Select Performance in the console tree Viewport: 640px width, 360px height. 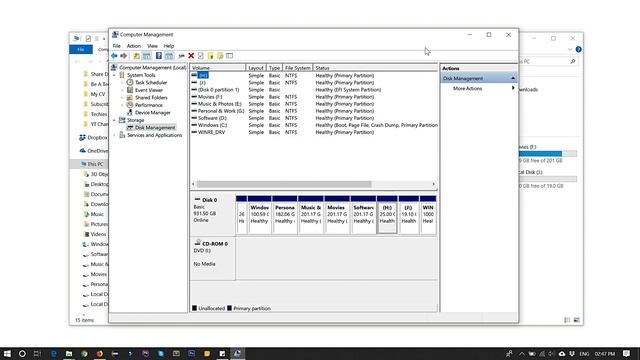(x=149, y=105)
